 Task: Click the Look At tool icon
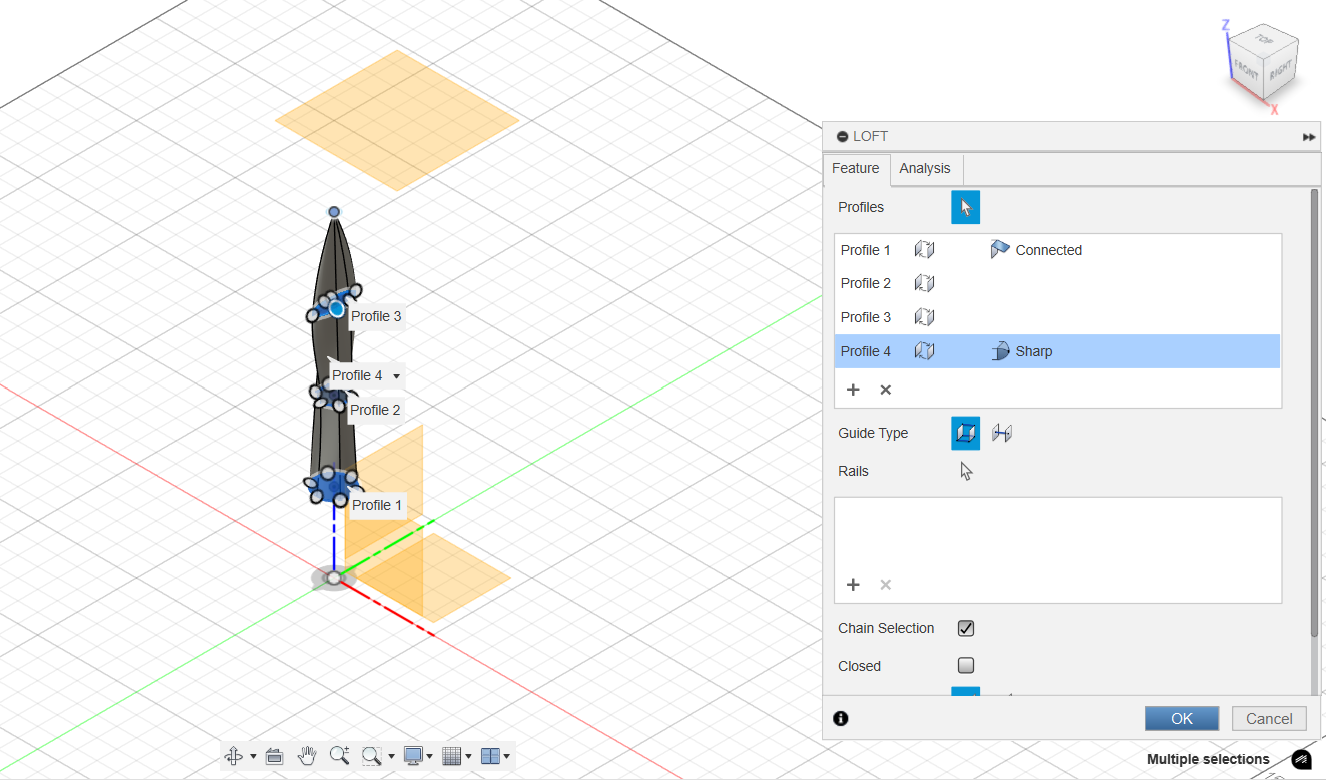[x=275, y=756]
